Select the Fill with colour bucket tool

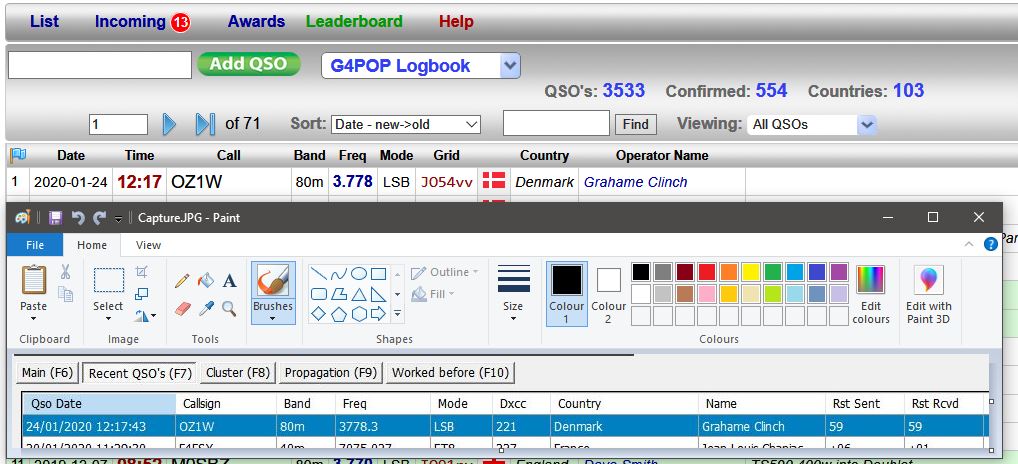point(206,280)
